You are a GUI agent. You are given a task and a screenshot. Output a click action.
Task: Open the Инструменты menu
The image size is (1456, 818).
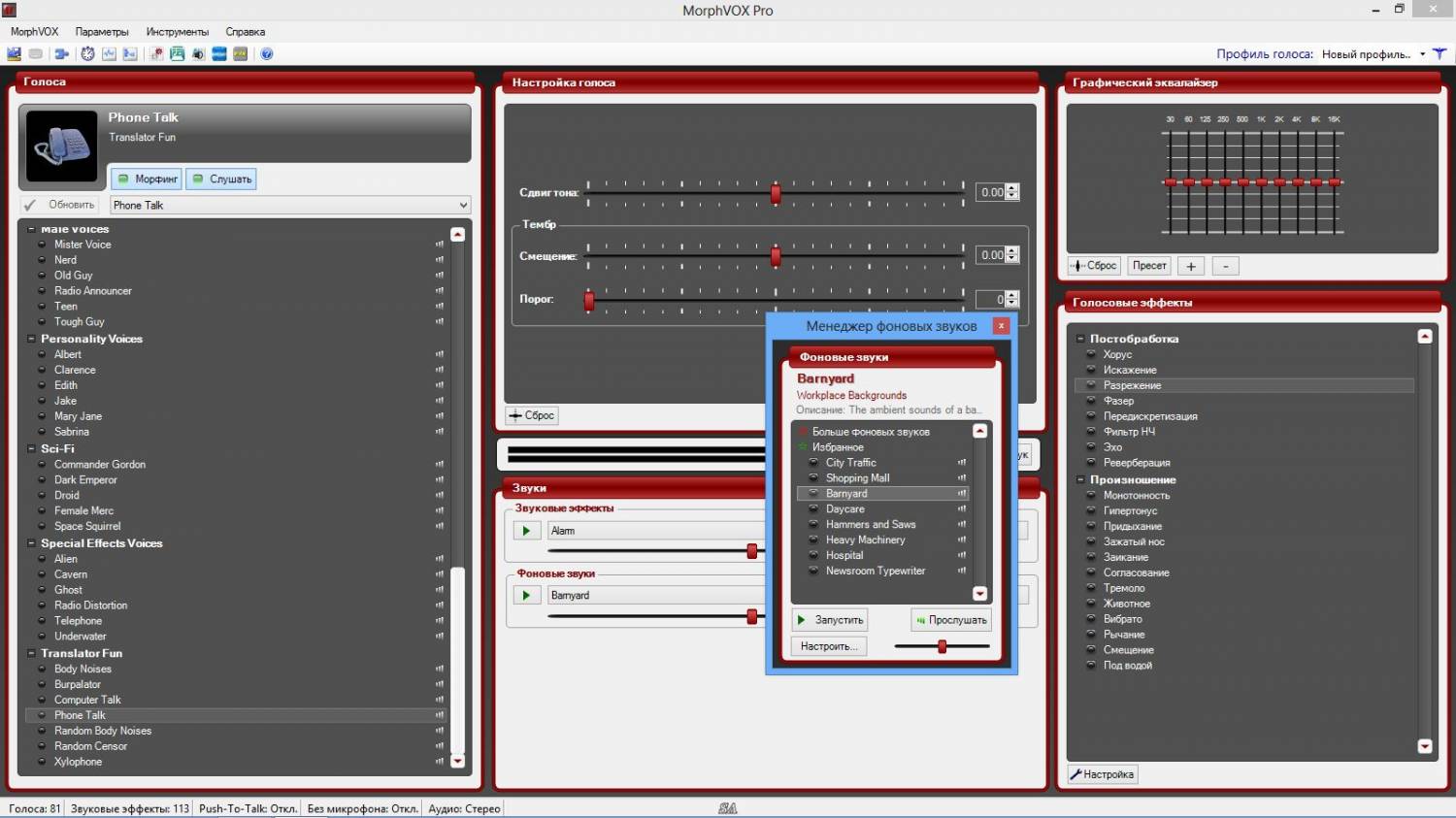click(177, 32)
